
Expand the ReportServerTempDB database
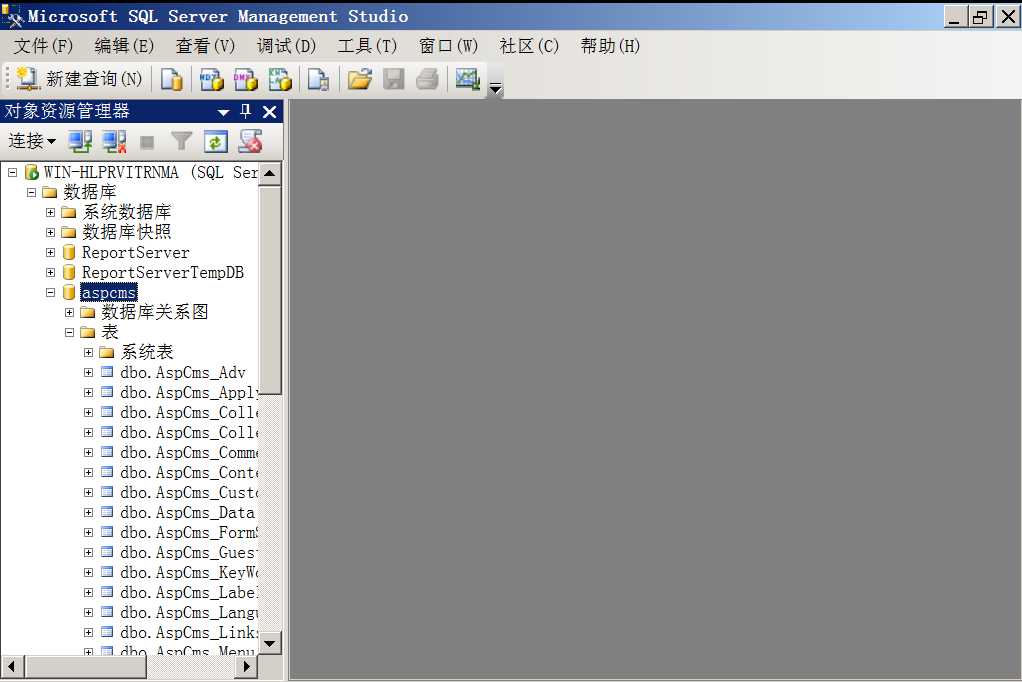coord(50,273)
